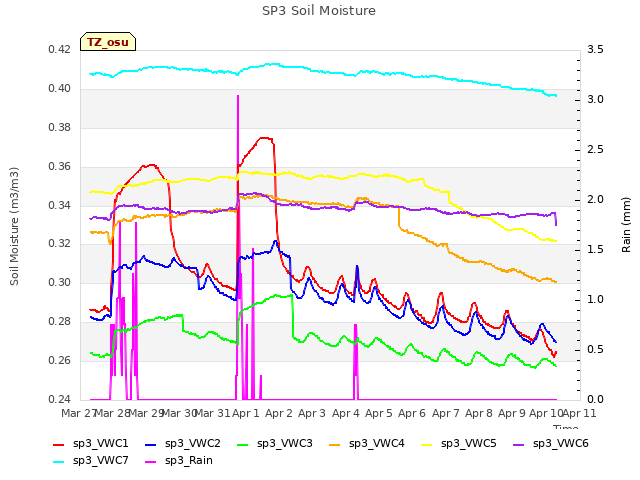Click the Apr 1 date label
Viewport: 640px width, 480px height.
pos(246,413)
